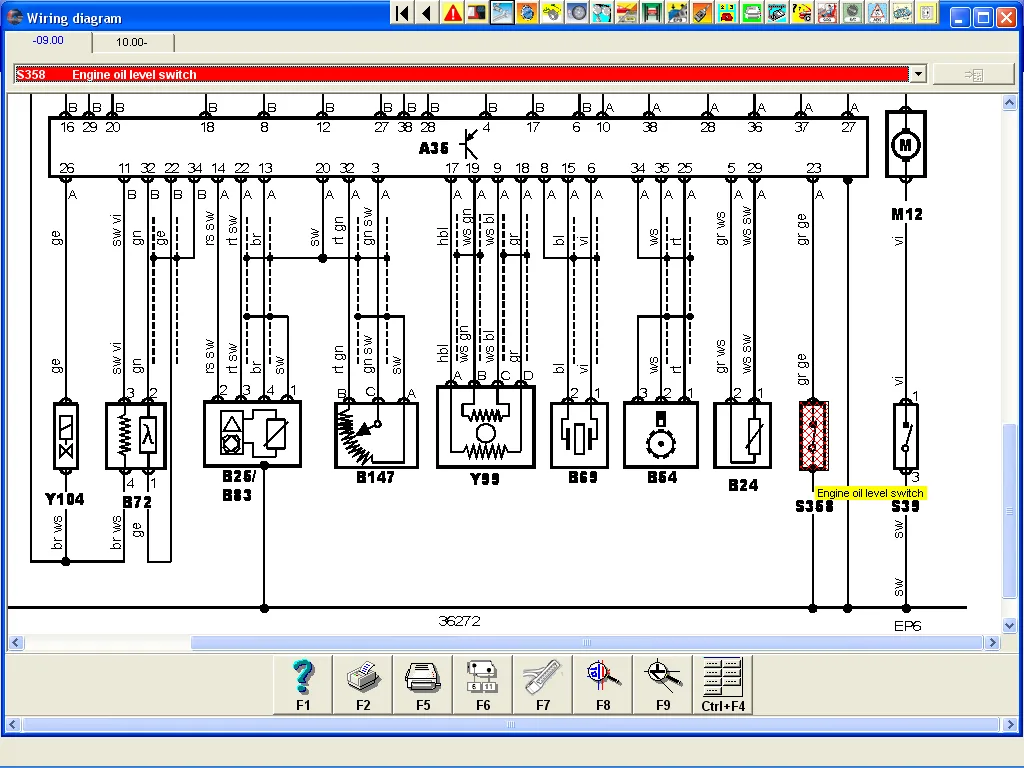Open the black ruler component icon

(776, 12)
